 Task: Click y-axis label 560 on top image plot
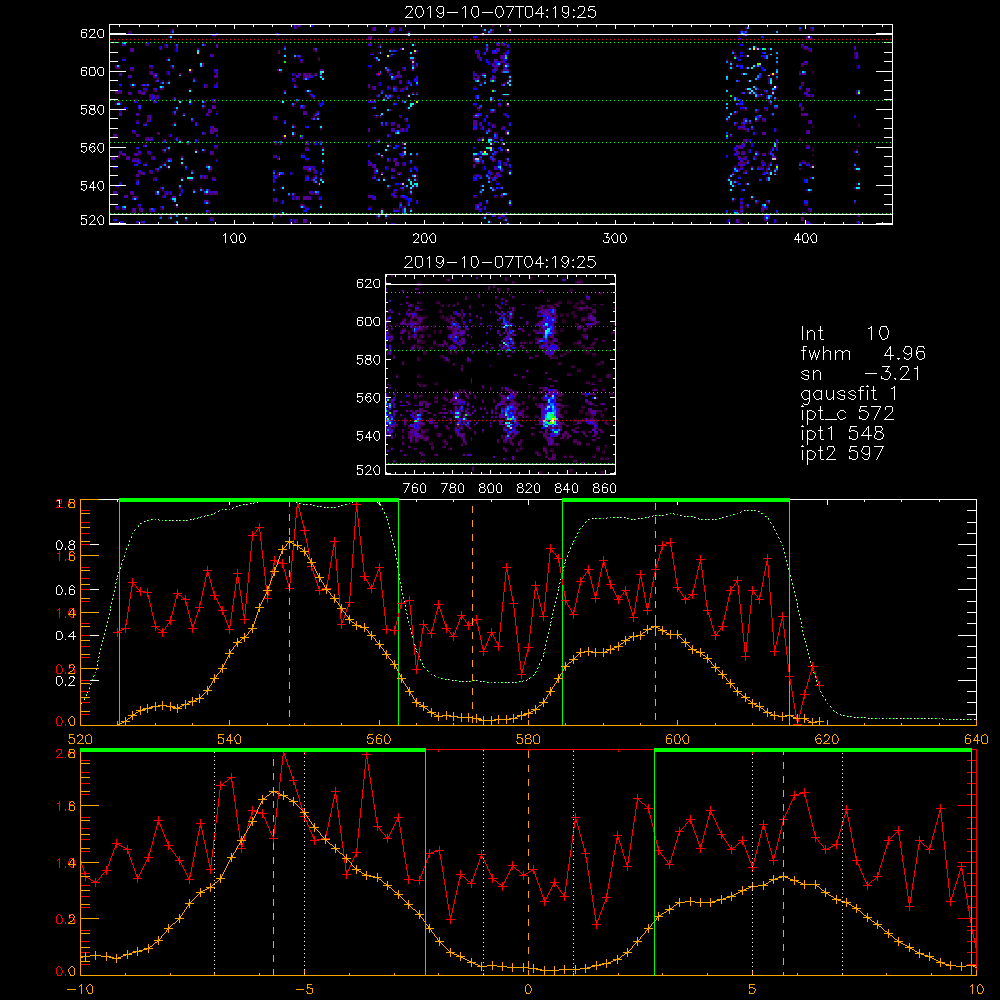tap(92, 148)
